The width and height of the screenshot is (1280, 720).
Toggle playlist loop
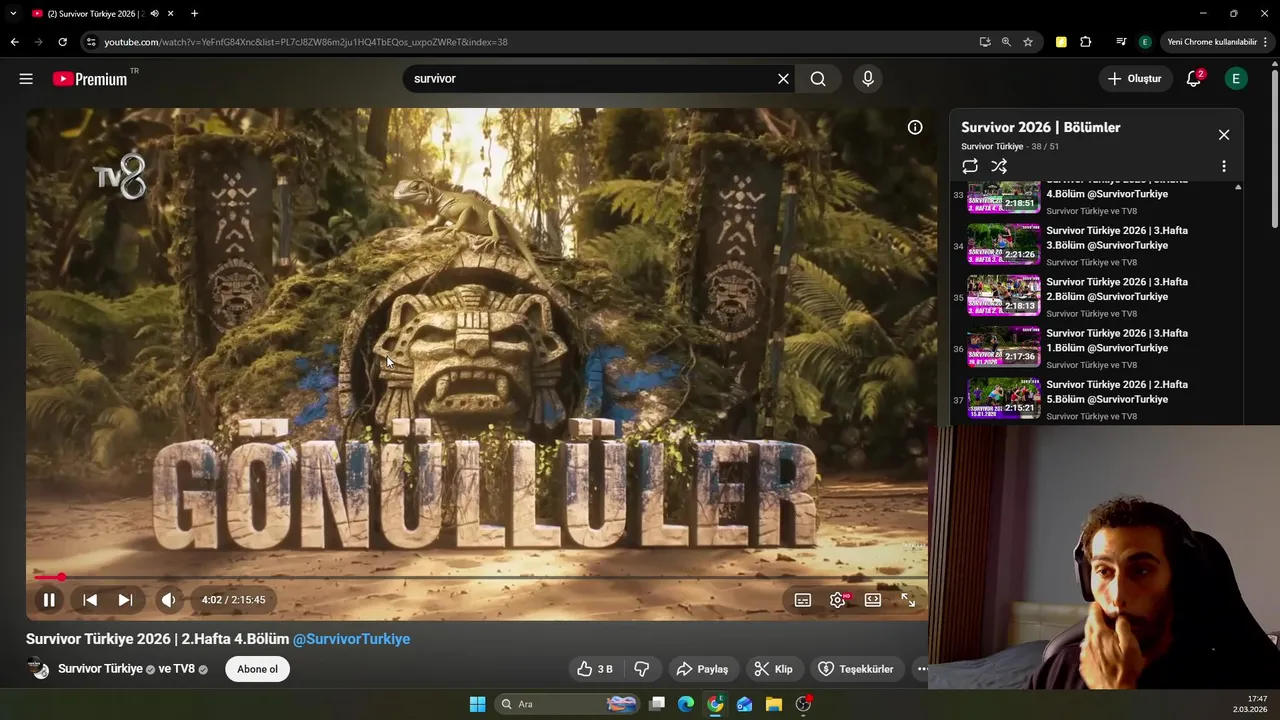coord(970,166)
